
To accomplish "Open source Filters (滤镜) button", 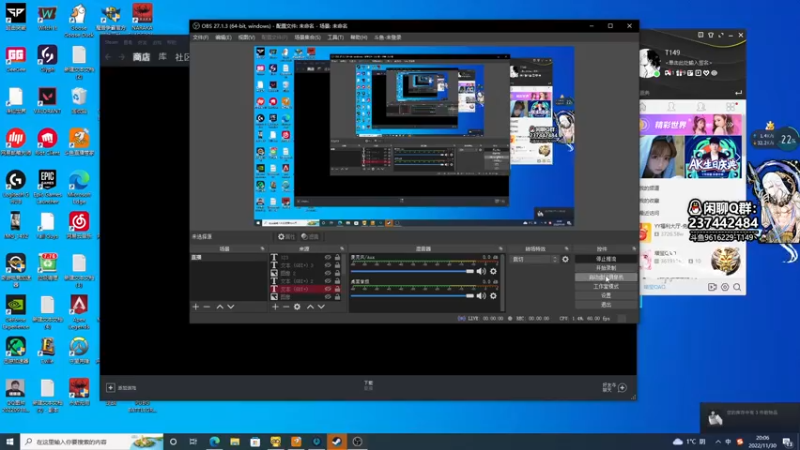I will tap(310, 237).
